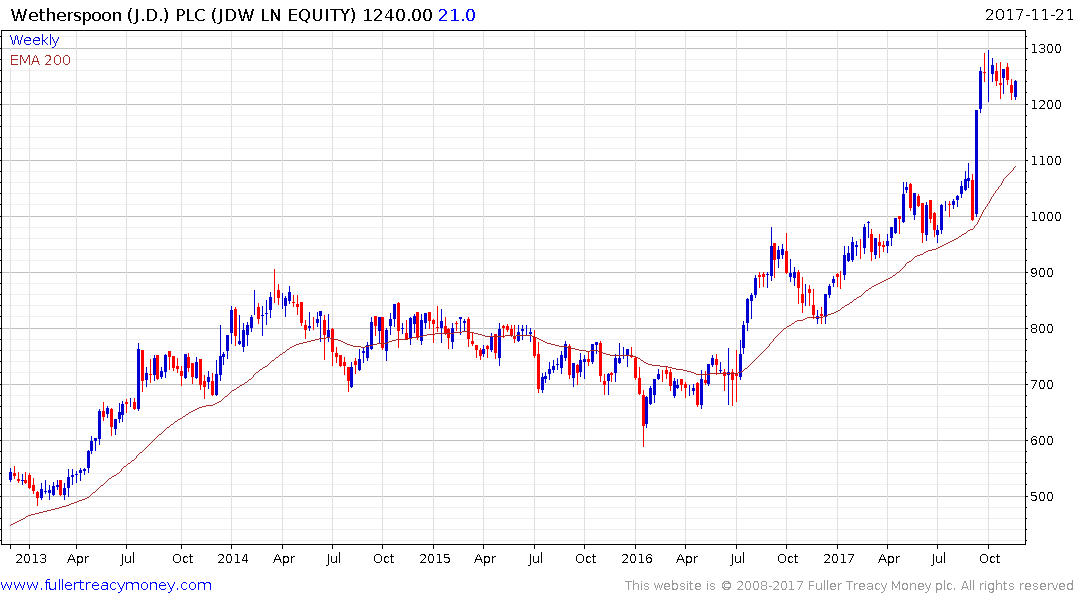Viewport: 1075px width, 600px height.
Task: Select the 500 price axis label
Action: point(1042,496)
